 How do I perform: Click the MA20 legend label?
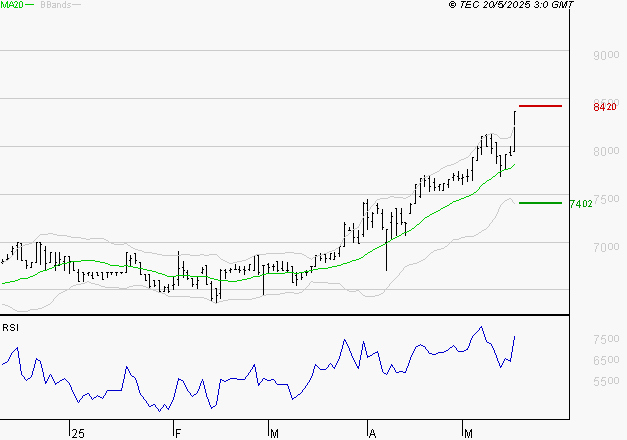tap(12, 5)
